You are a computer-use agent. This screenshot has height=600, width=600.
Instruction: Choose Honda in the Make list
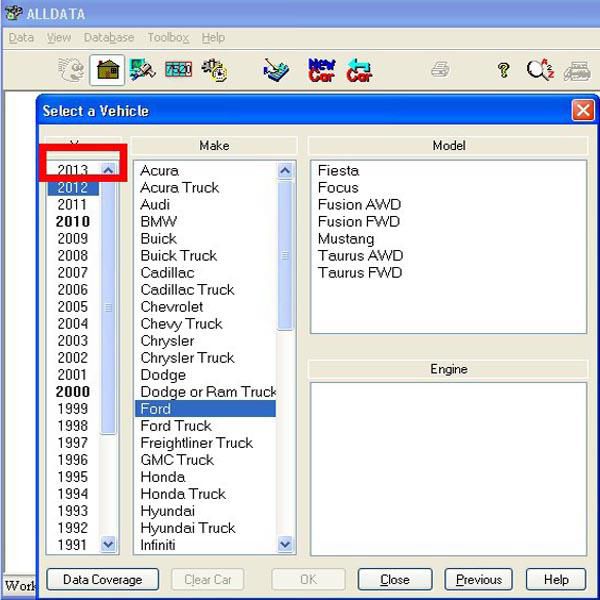tap(161, 477)
